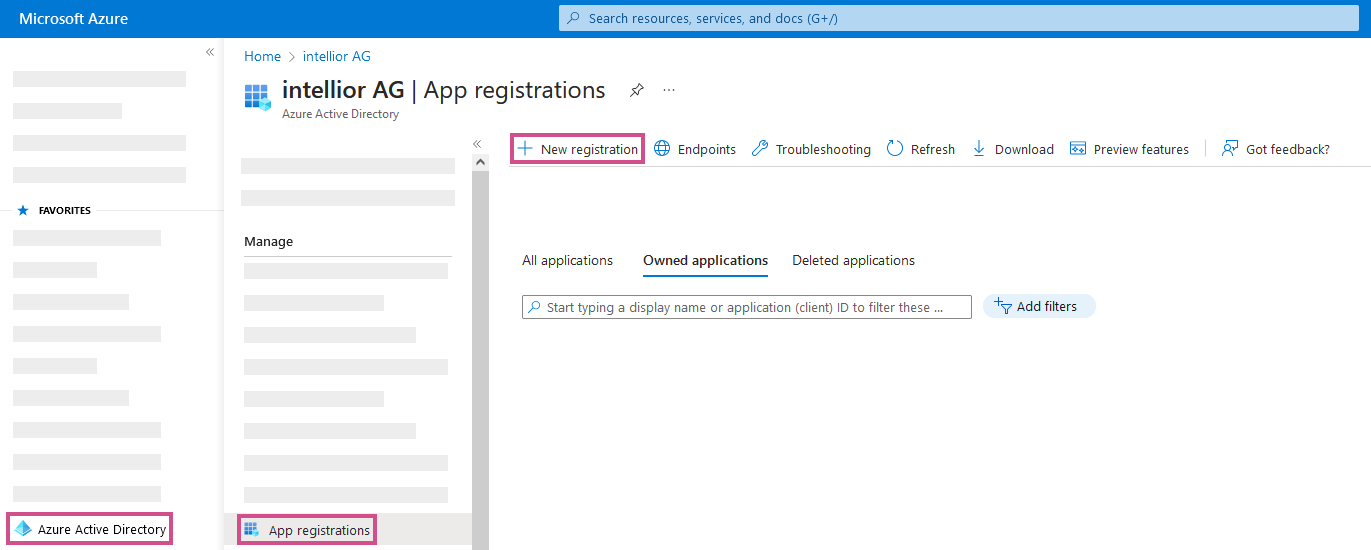Click the Add filters button
Image resolution: width=1371 pixels, height=550 pixels.
tap(1039, 306)
